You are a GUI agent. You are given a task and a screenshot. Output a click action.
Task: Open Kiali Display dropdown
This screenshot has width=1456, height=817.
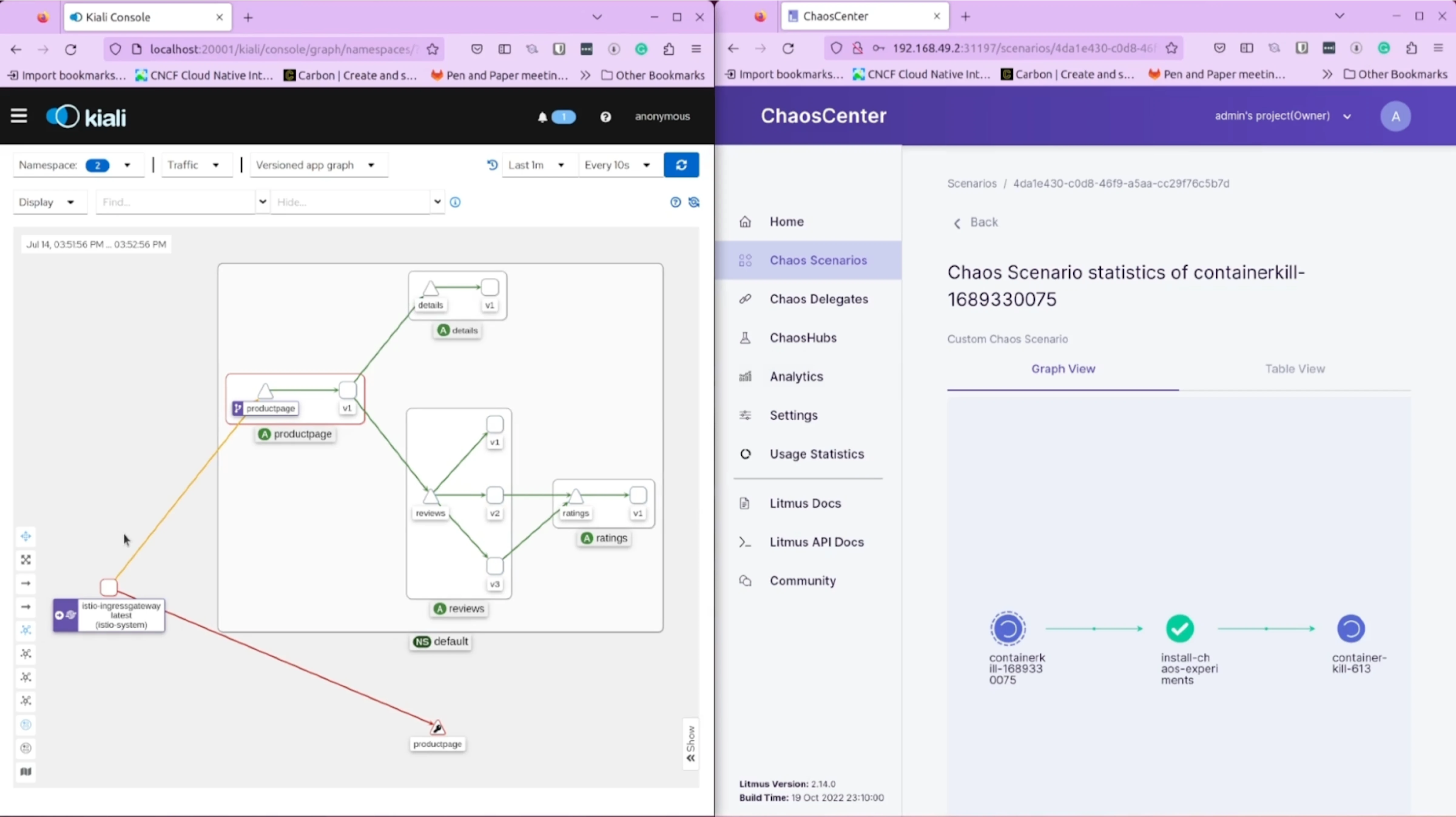pos(50,202)
